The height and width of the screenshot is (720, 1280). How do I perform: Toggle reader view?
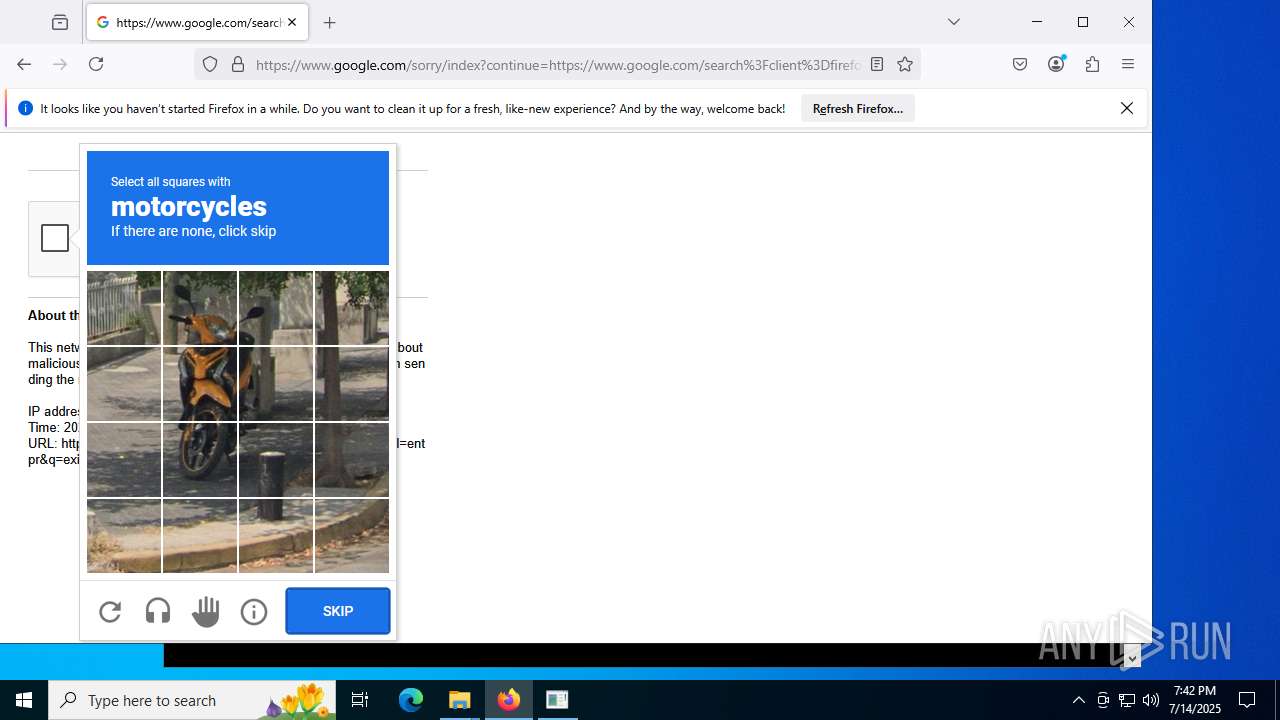pyautogui.click(x=877, y=64)
